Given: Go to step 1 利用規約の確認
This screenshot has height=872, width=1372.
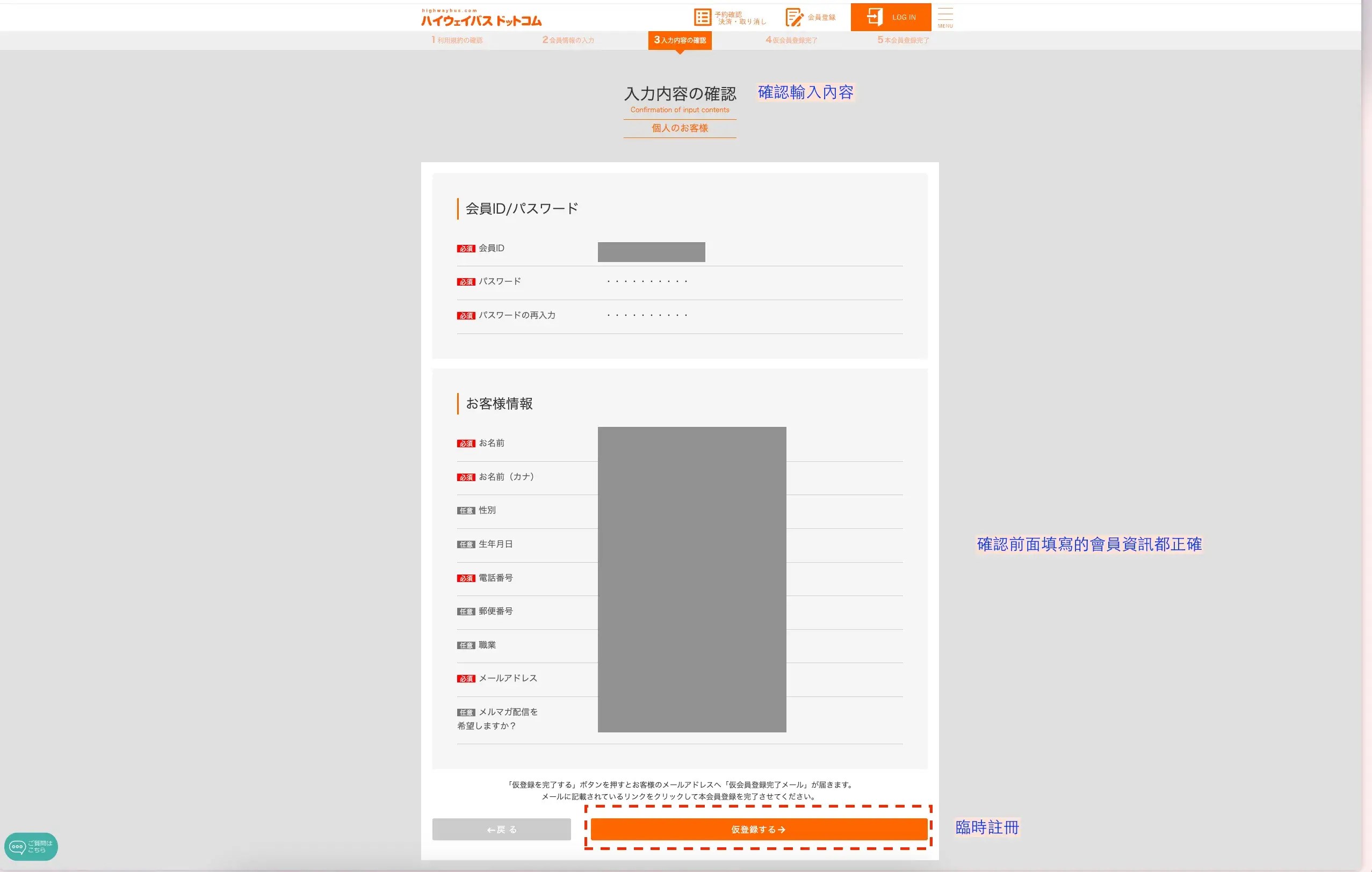Looking at the screenshot, I should (x=457, y=40).
